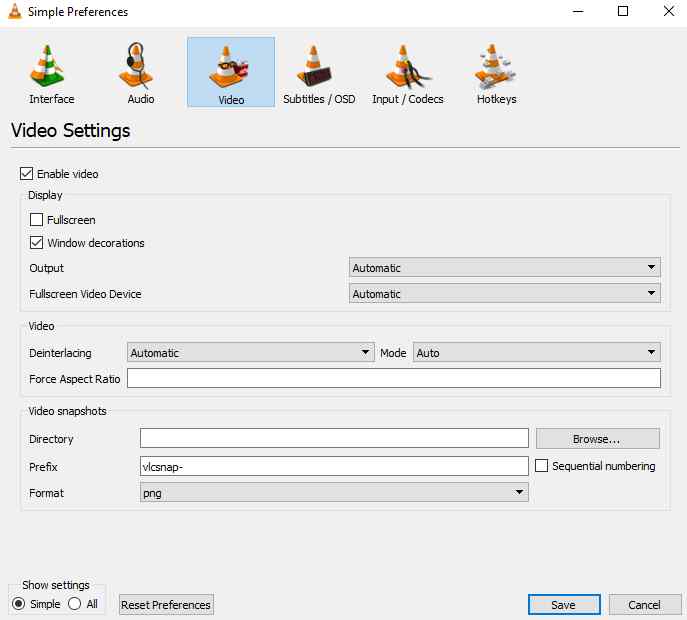This screenshot has width=687, height=620.
Task: Open the Audio preferences headphone cone icon
Action: coord(137,65)
